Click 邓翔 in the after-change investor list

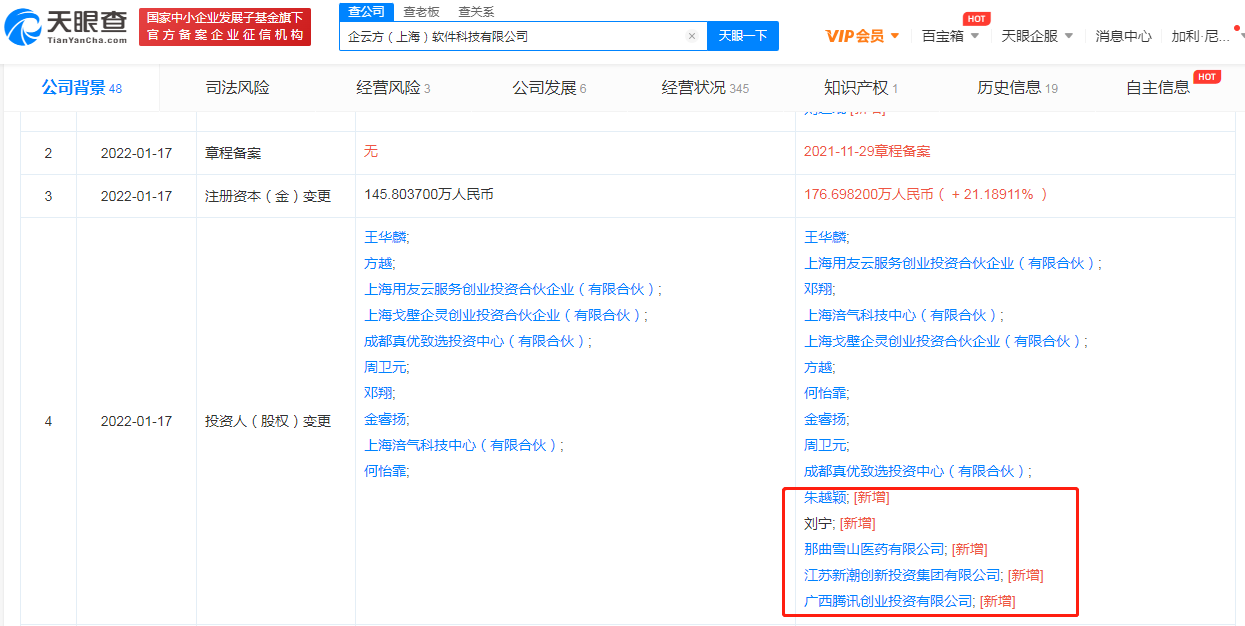pyautogui.click(x=819, y=289)
